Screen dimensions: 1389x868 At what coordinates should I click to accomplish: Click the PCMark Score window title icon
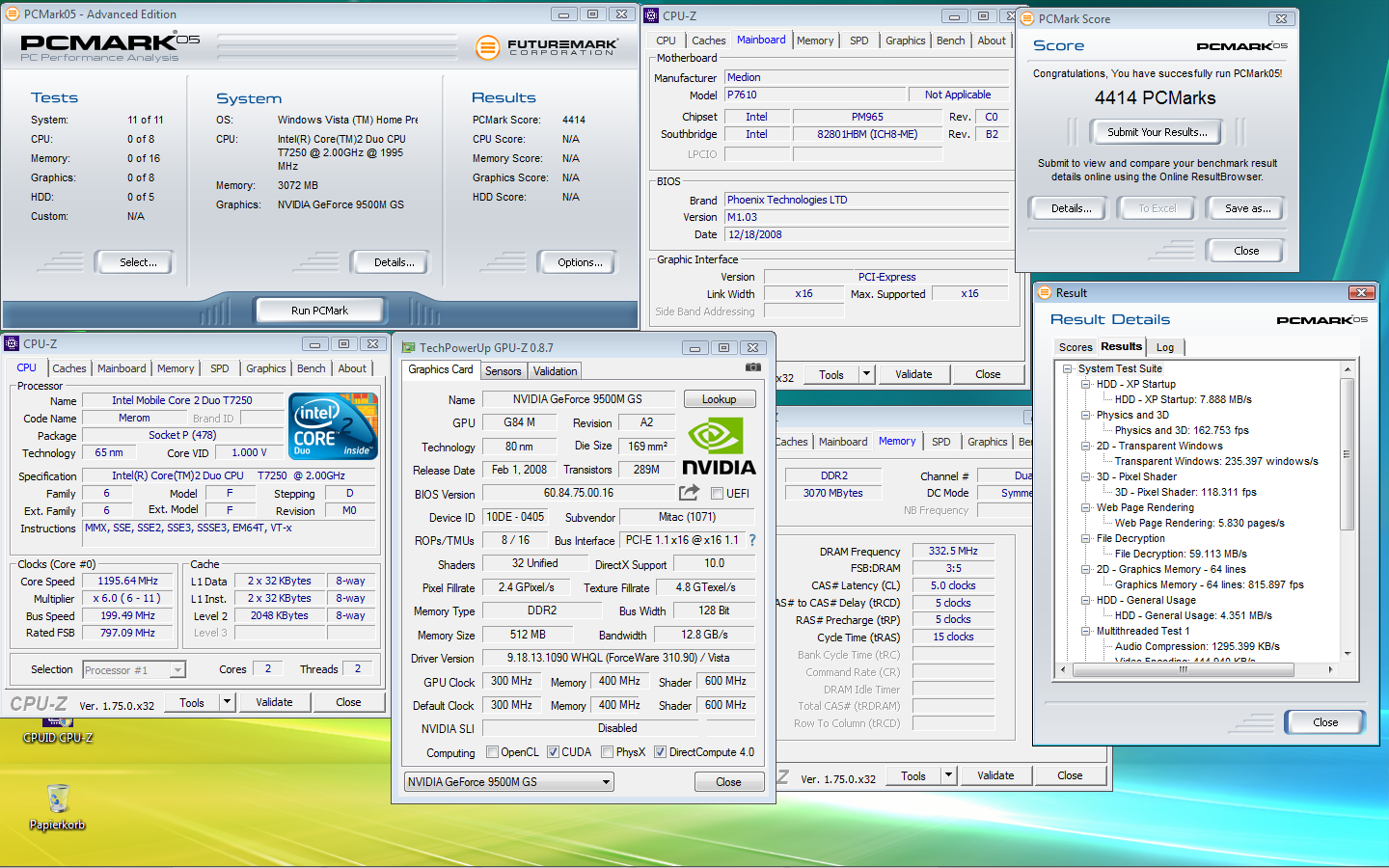point(1027,18)
